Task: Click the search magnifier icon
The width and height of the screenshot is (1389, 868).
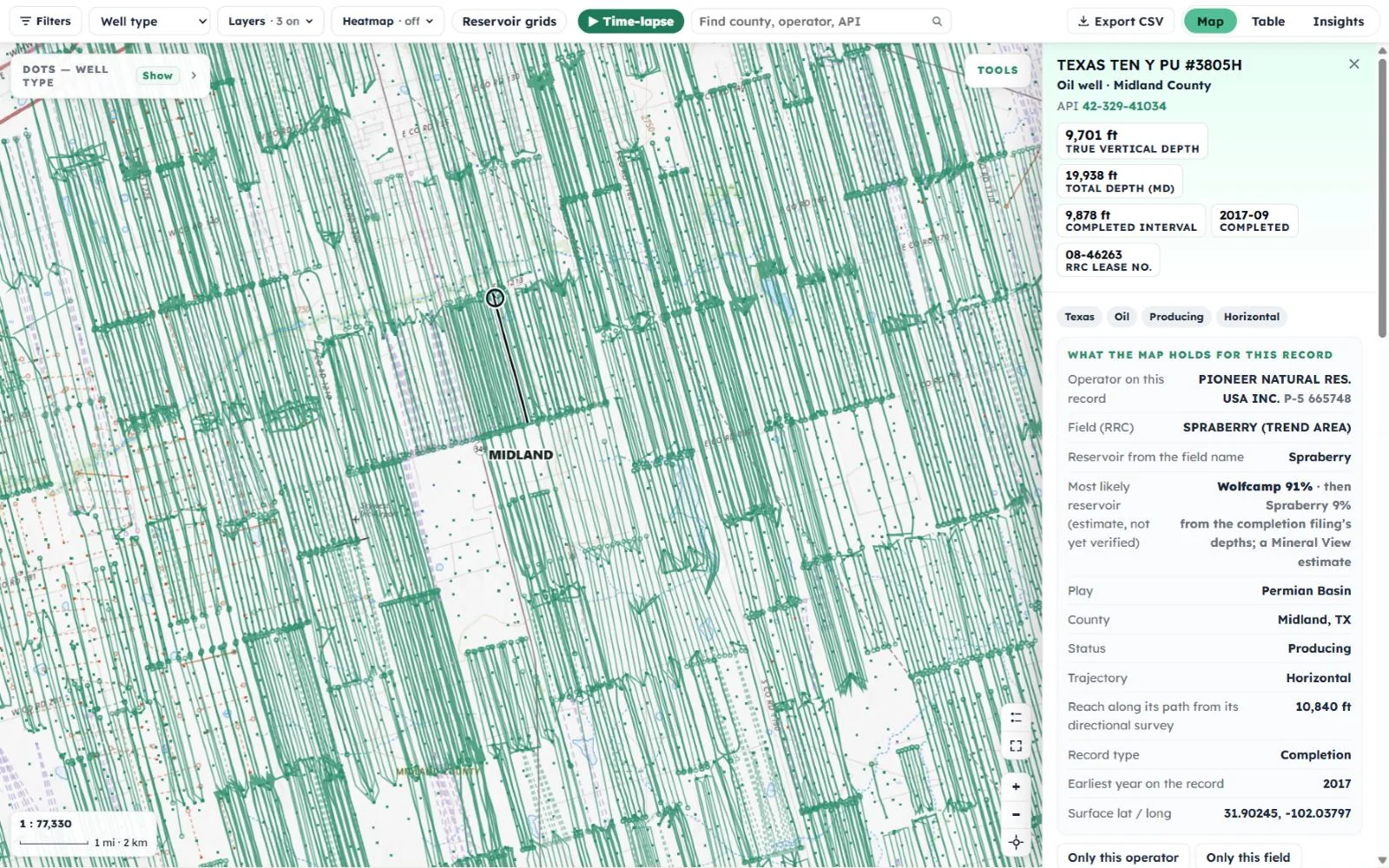Action: [937, 21]
